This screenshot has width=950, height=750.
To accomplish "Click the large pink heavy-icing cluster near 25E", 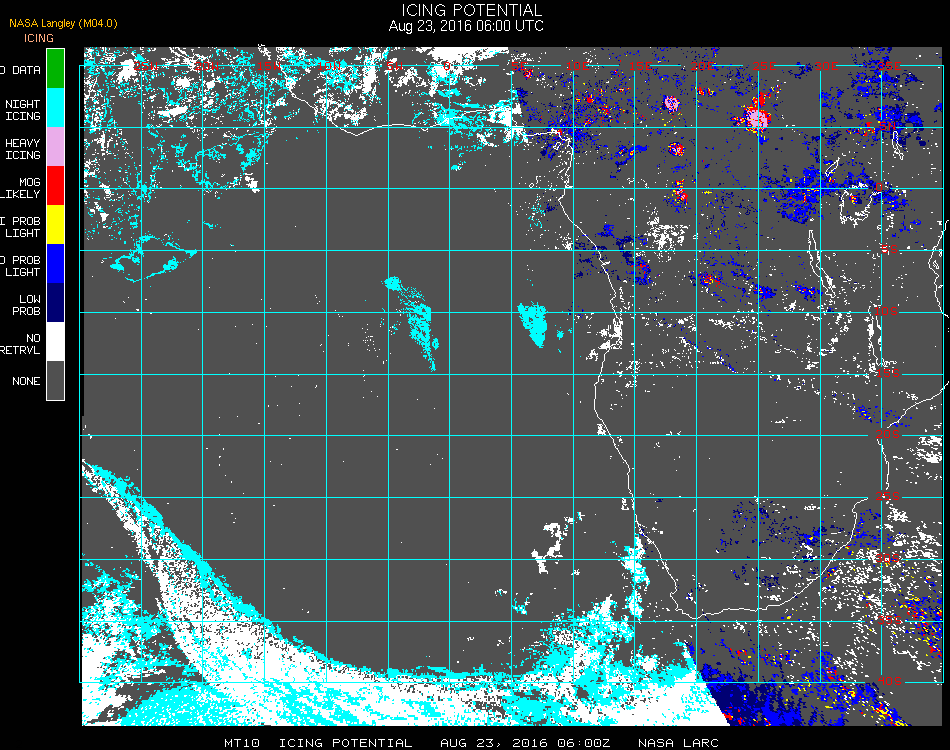I will coord(757,117).
